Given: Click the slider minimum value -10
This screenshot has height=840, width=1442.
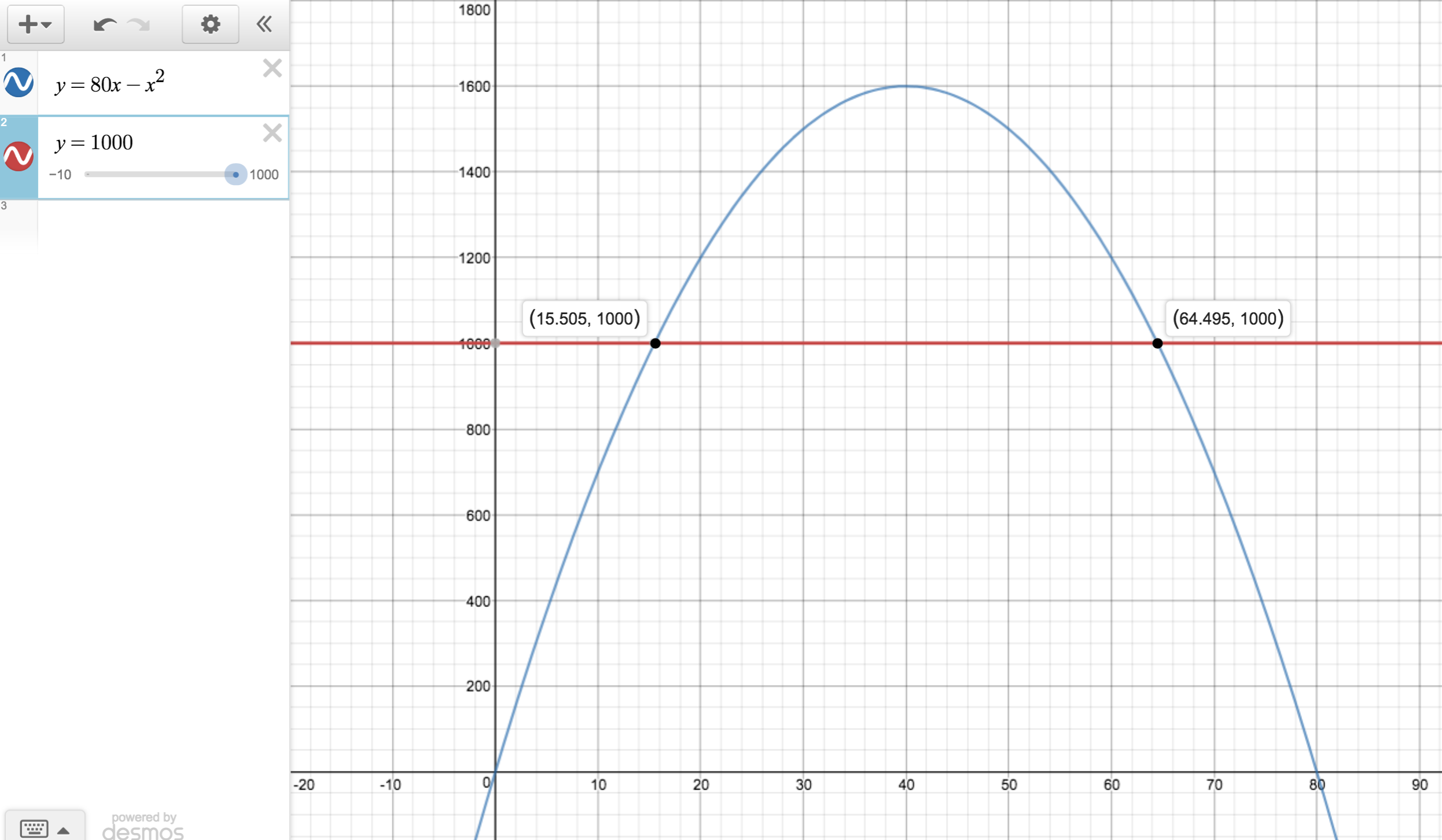Looking at the screenshot, I should (61, 174).
